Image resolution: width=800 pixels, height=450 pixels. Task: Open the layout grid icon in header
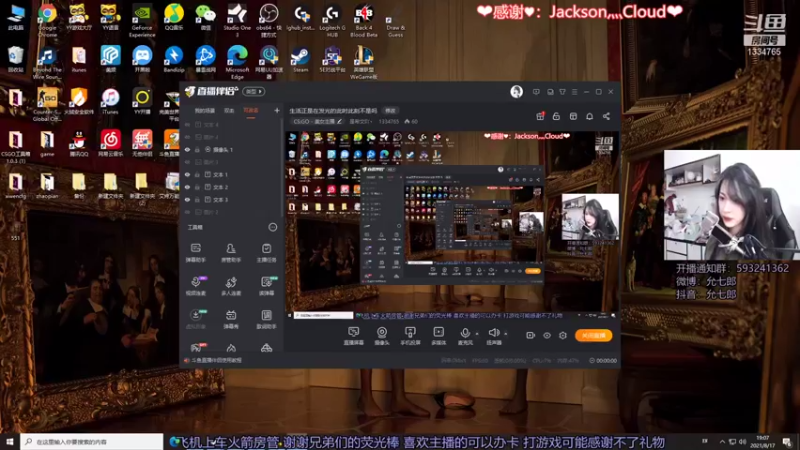[x=573, y=116]
